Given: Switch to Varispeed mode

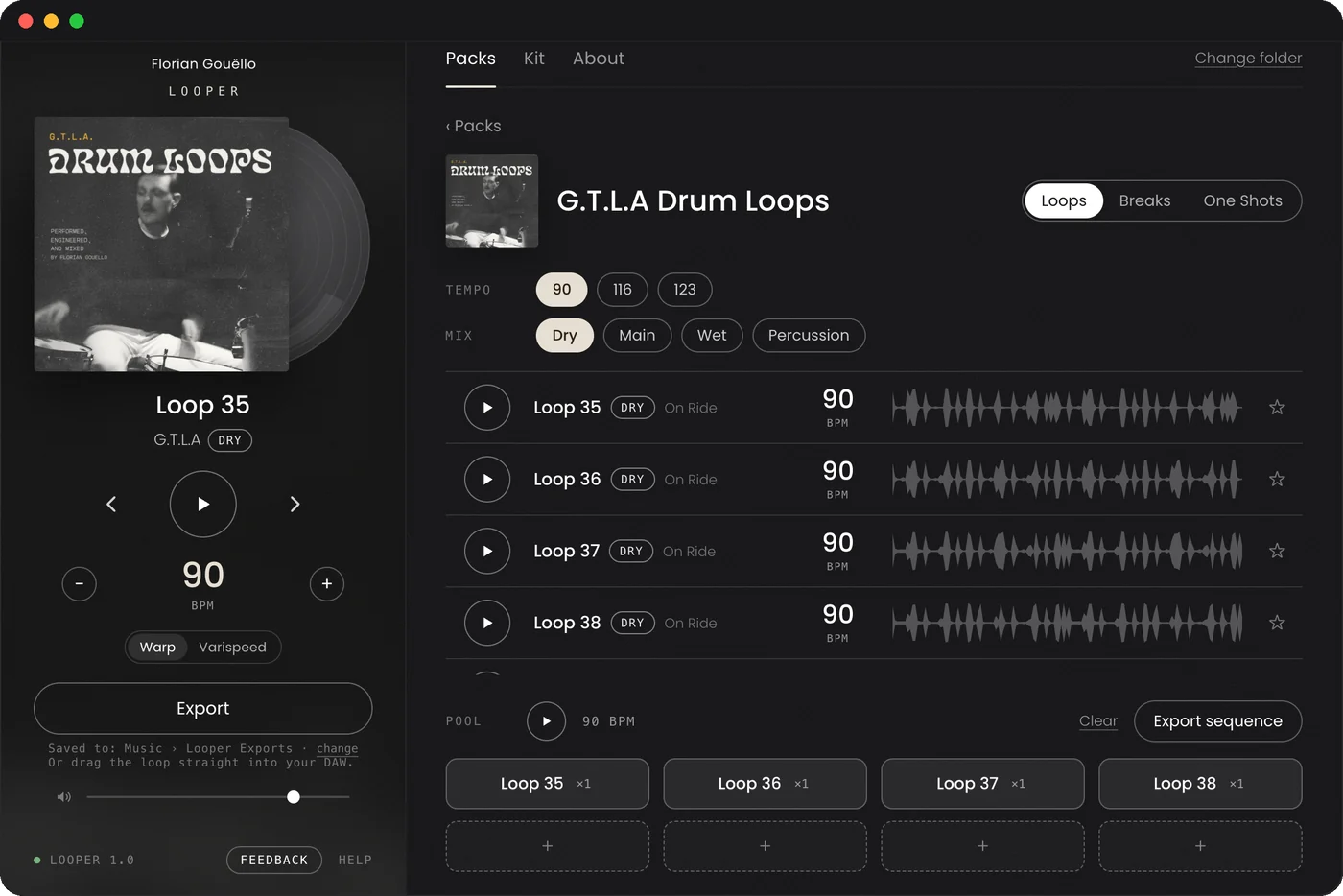Looking at the screenshot, I should [232, 648].
